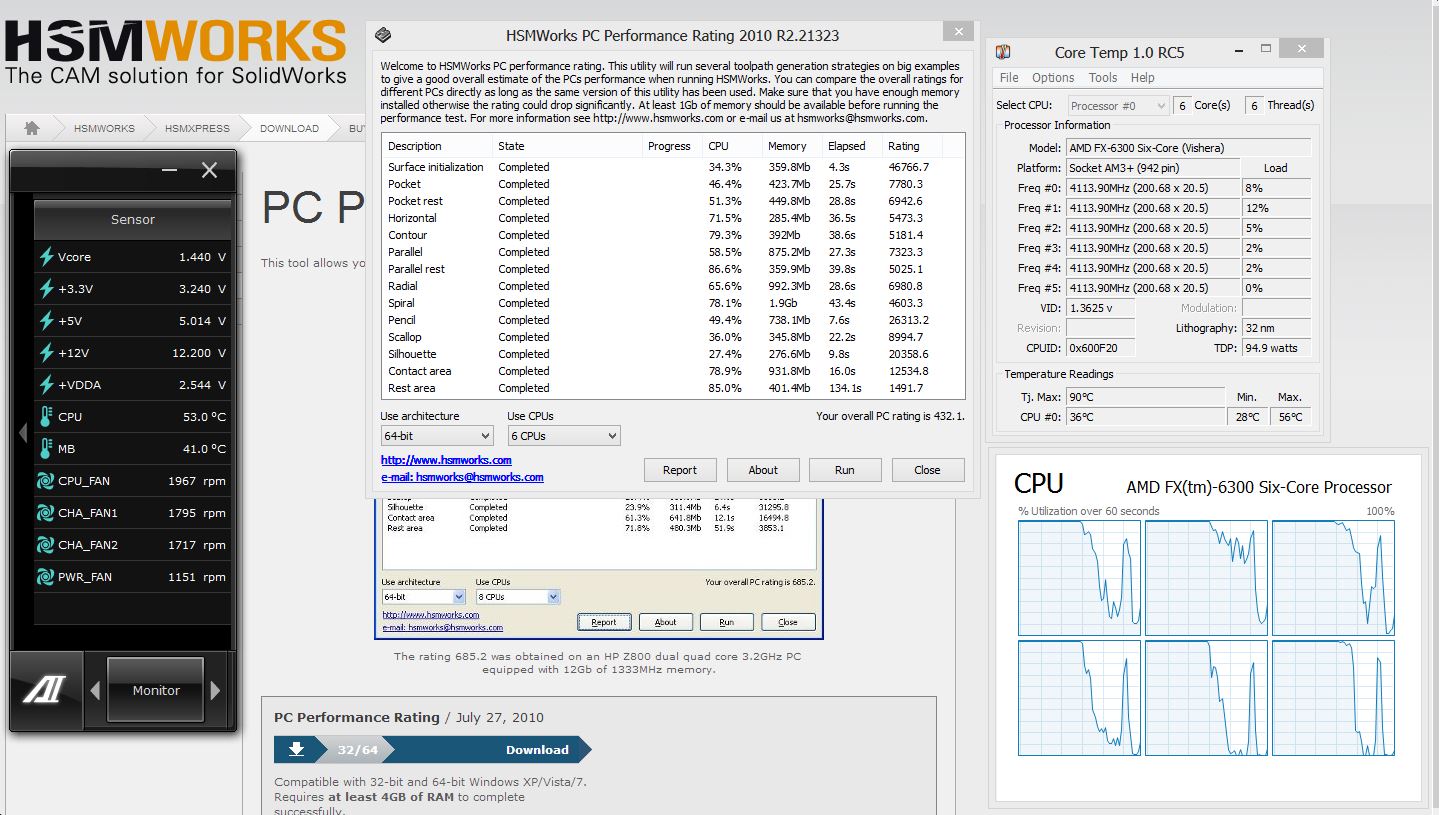1439x815 pixels.
Task: Open the File menu in Core Temp
Action: pyautogui.click(x=1010, y=77)
